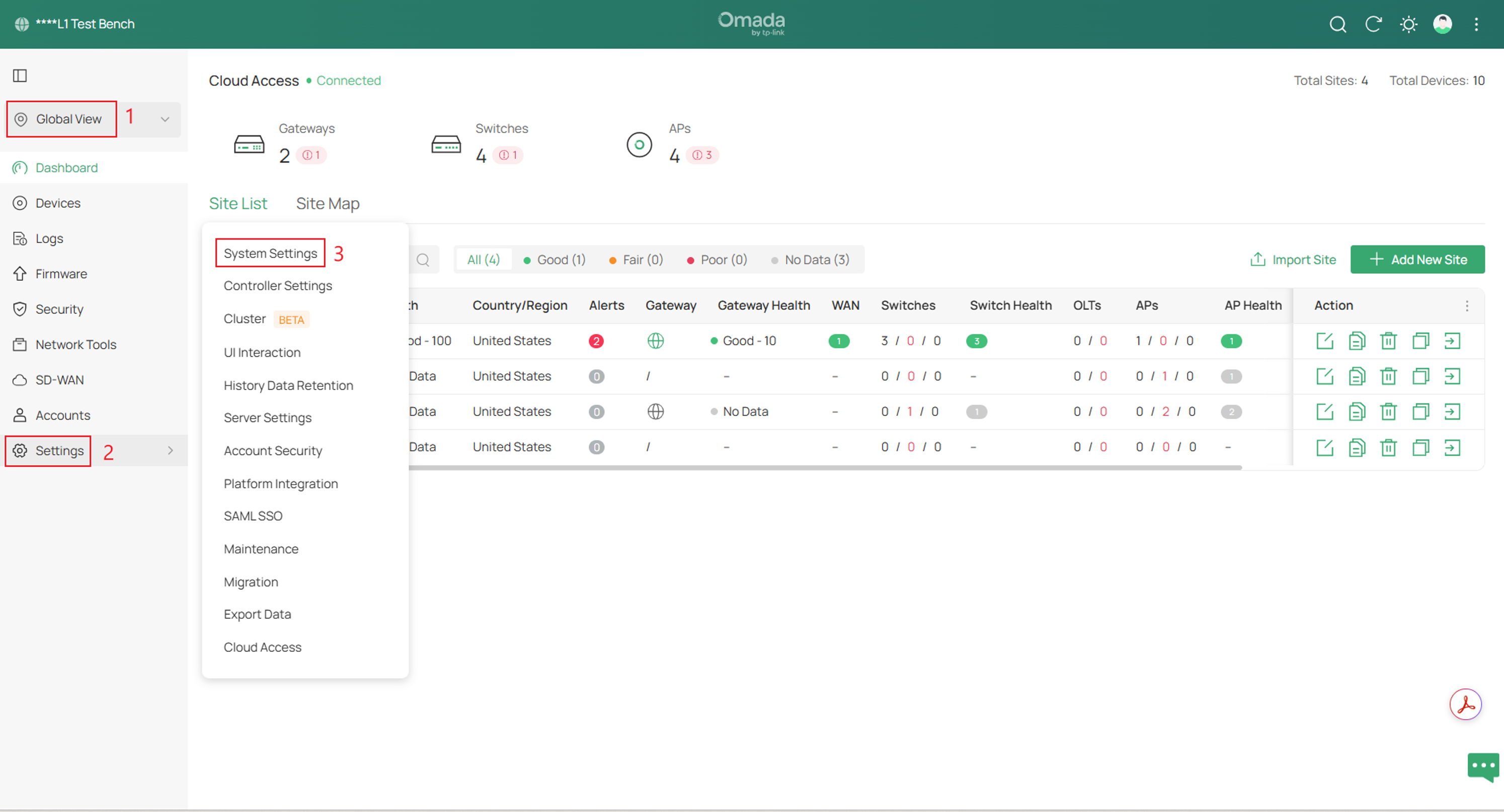Open the Action column three-dot options
Viewport: 1504px width, 812px height.
1467,306
